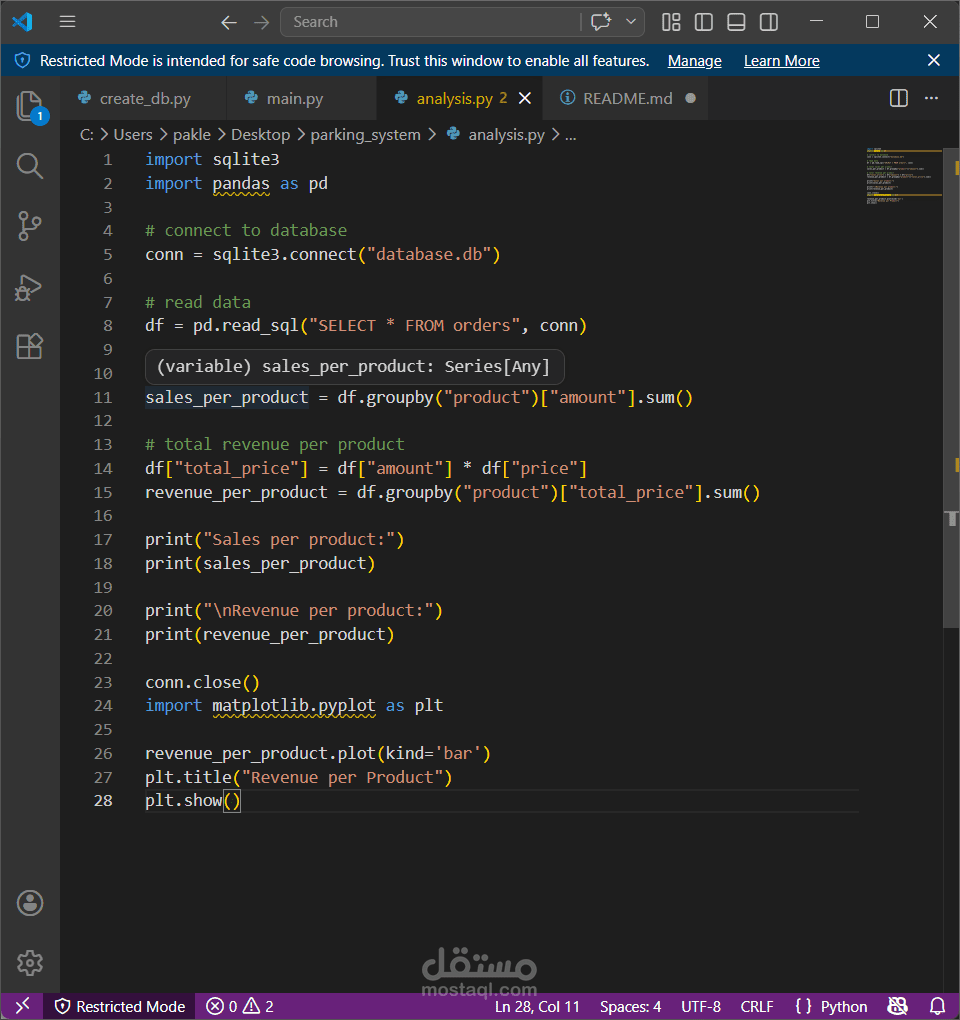Screen dimensions: 960x1020
Task: Open the Manage gear icon
Action: (x=29, y=963)
